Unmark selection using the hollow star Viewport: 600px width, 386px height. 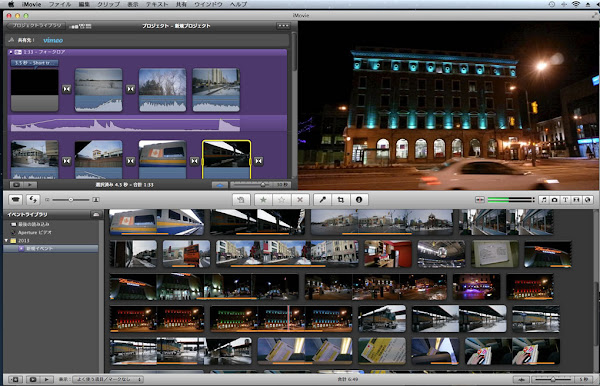(x=282, y=200)
